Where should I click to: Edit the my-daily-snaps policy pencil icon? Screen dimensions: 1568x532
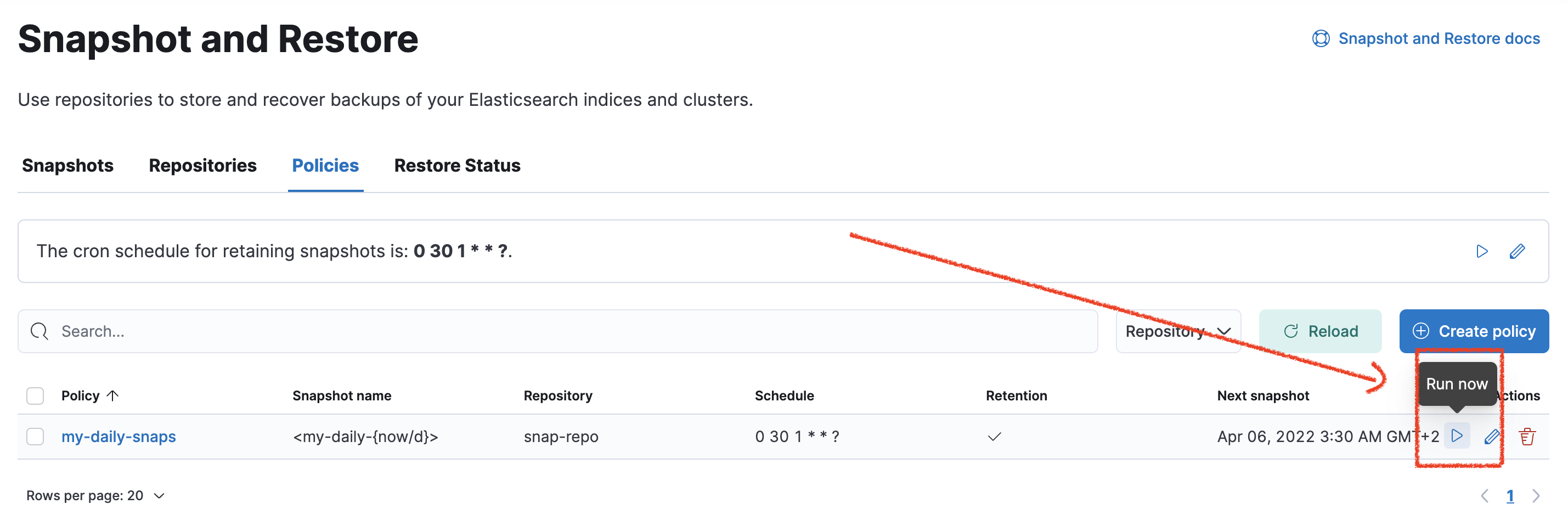(1491, 437)
